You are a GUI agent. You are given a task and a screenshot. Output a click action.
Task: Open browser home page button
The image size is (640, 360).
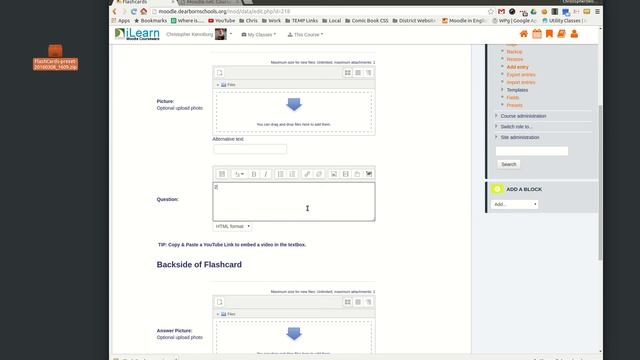143,11
